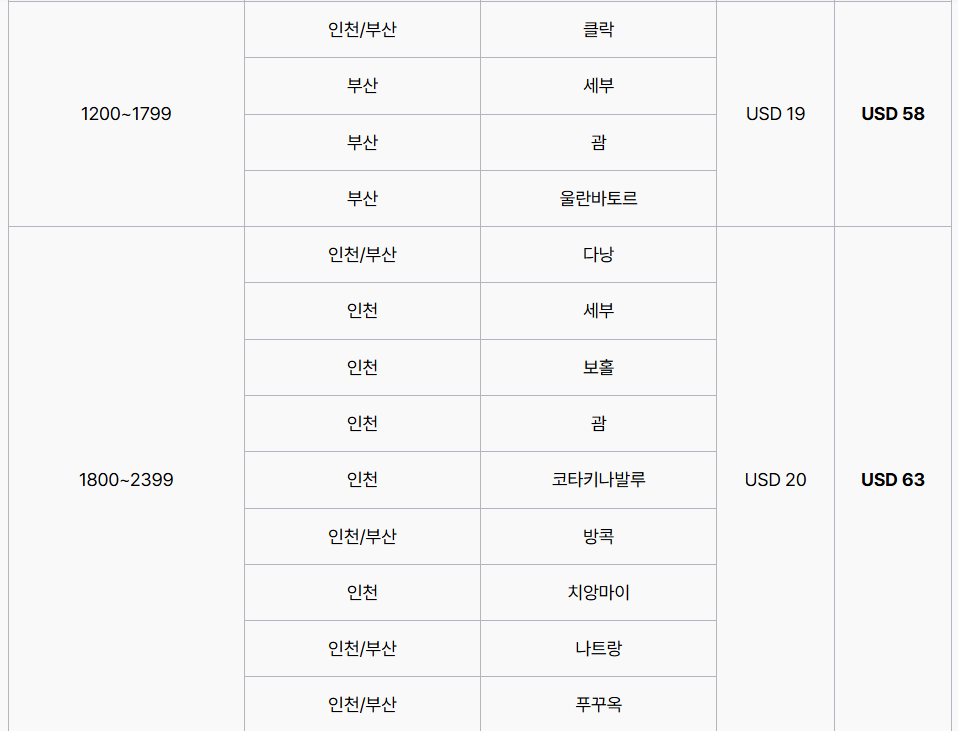Viewport: 958px width, 731px height.
Task: Select 인천 departure beside 코타키나발루
Action: [x=362, y=480]
